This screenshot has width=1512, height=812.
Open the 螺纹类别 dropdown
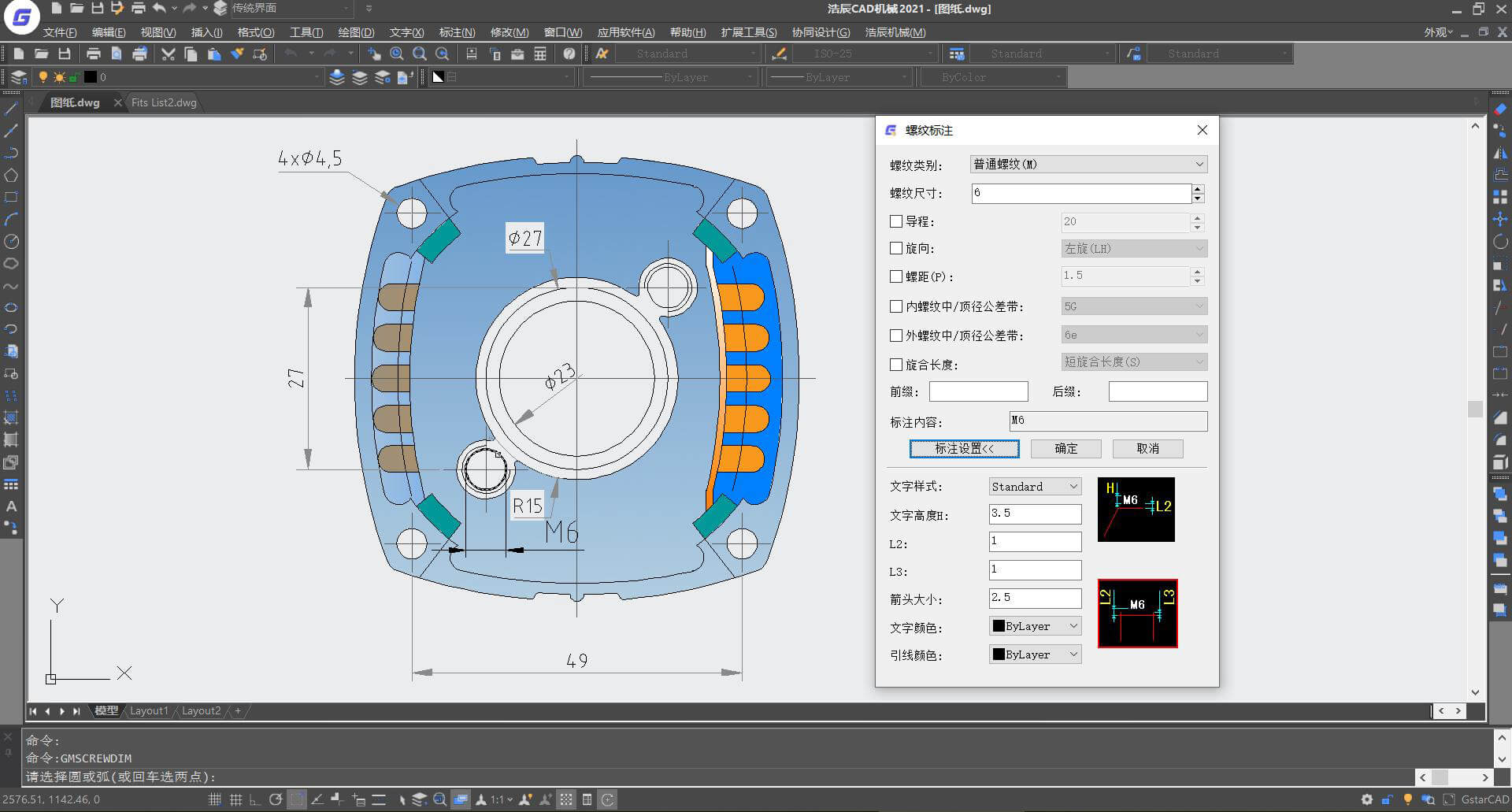click(1088, 165)
